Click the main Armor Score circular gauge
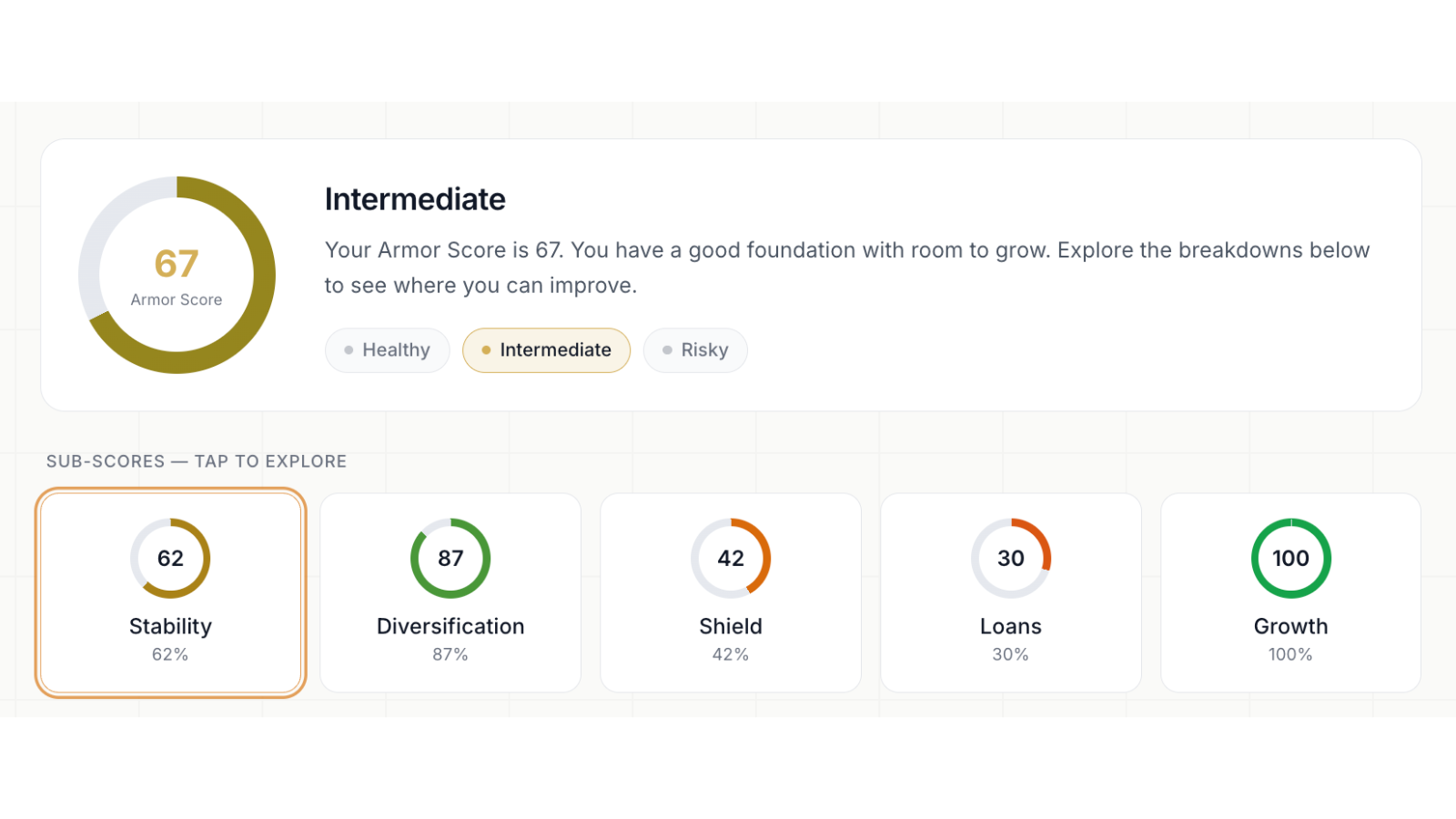The height and width of the screenshot is (819, 1456). point(177,275)
